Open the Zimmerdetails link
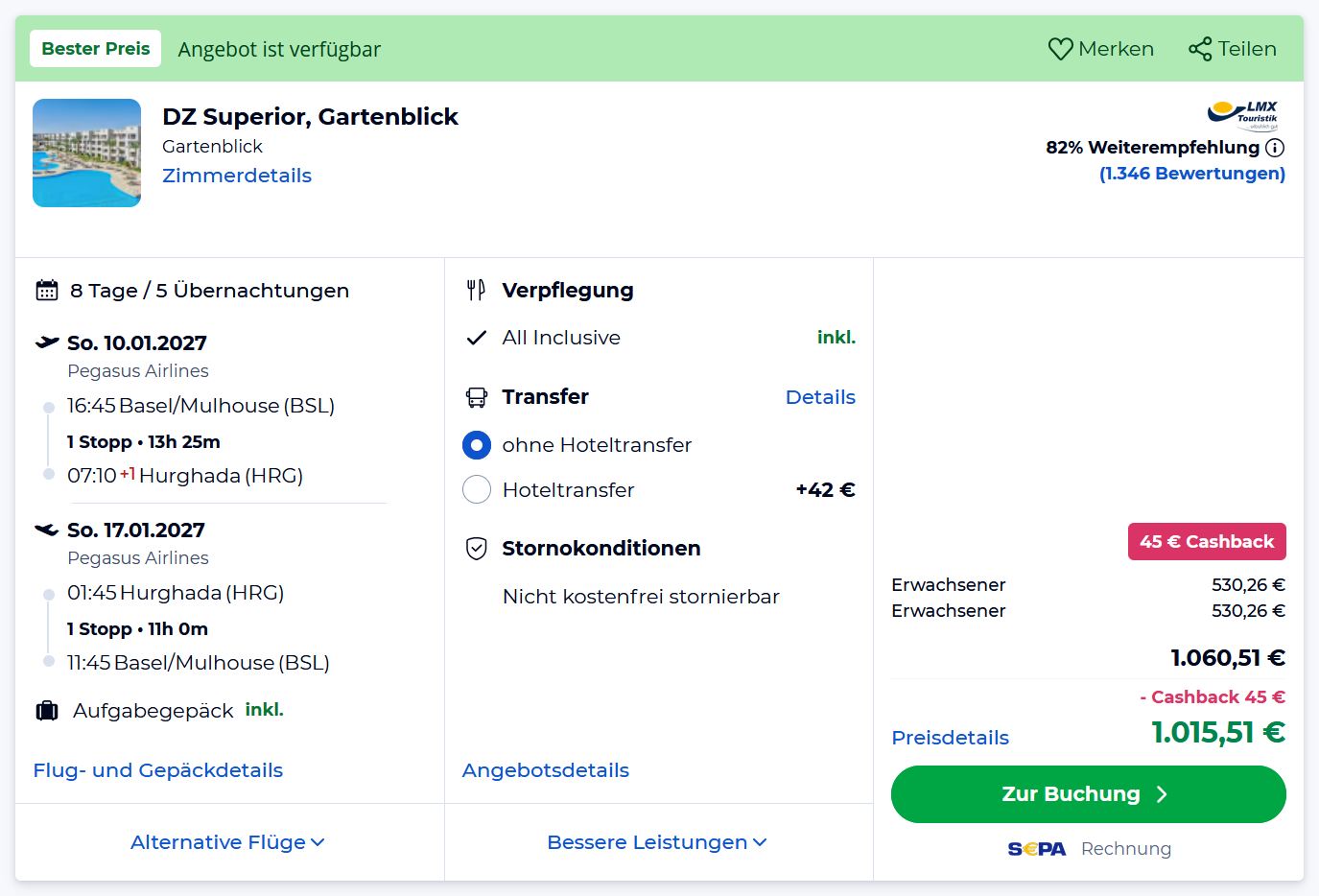Image resolution: width=1319 pixels, height=896 pixels. click(237, 176)
